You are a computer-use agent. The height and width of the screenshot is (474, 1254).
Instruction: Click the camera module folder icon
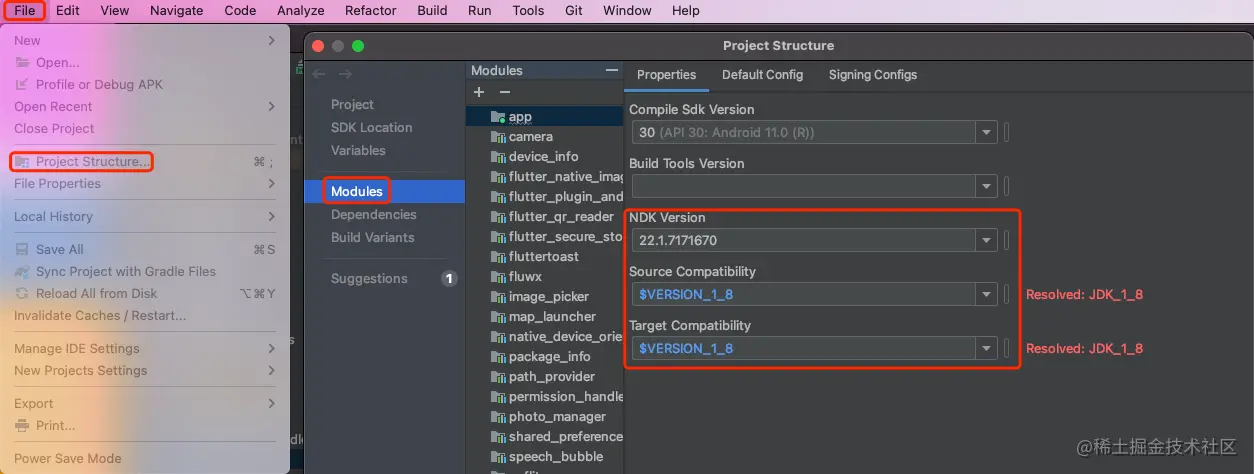point(497,137)
